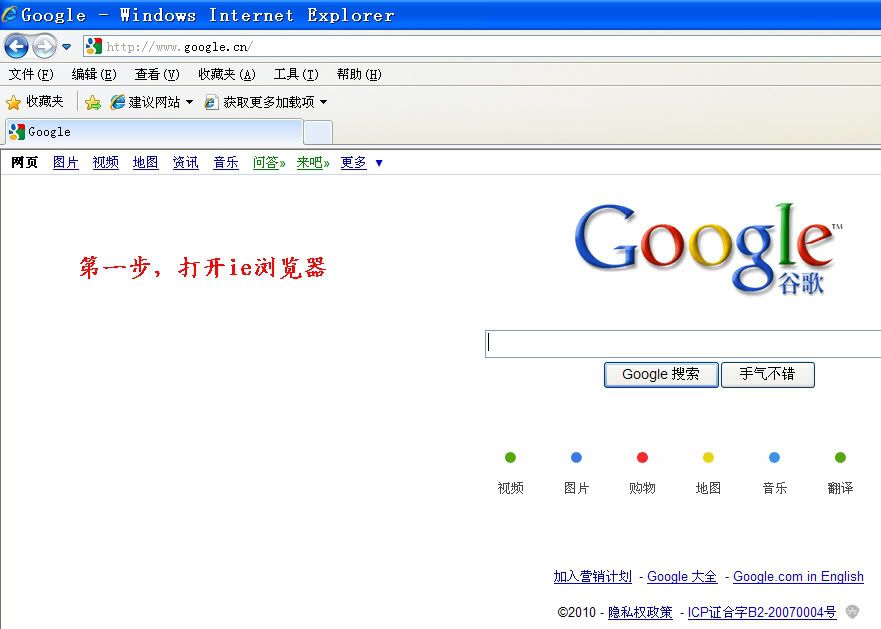Image resolution: width=881 pixels, height=629 pixels.
Task: Click the 手气不错 button
Action: (x=768, y=374)
